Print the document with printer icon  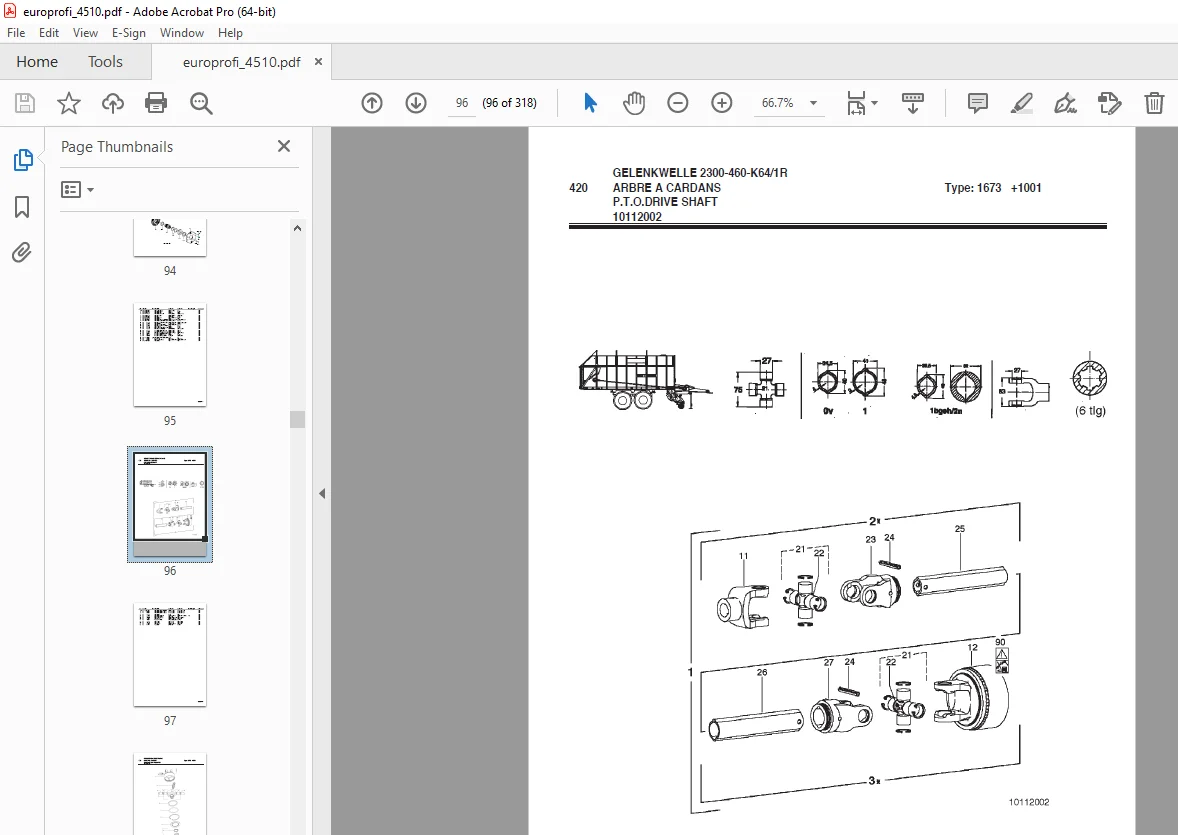(x=156, y=103)
